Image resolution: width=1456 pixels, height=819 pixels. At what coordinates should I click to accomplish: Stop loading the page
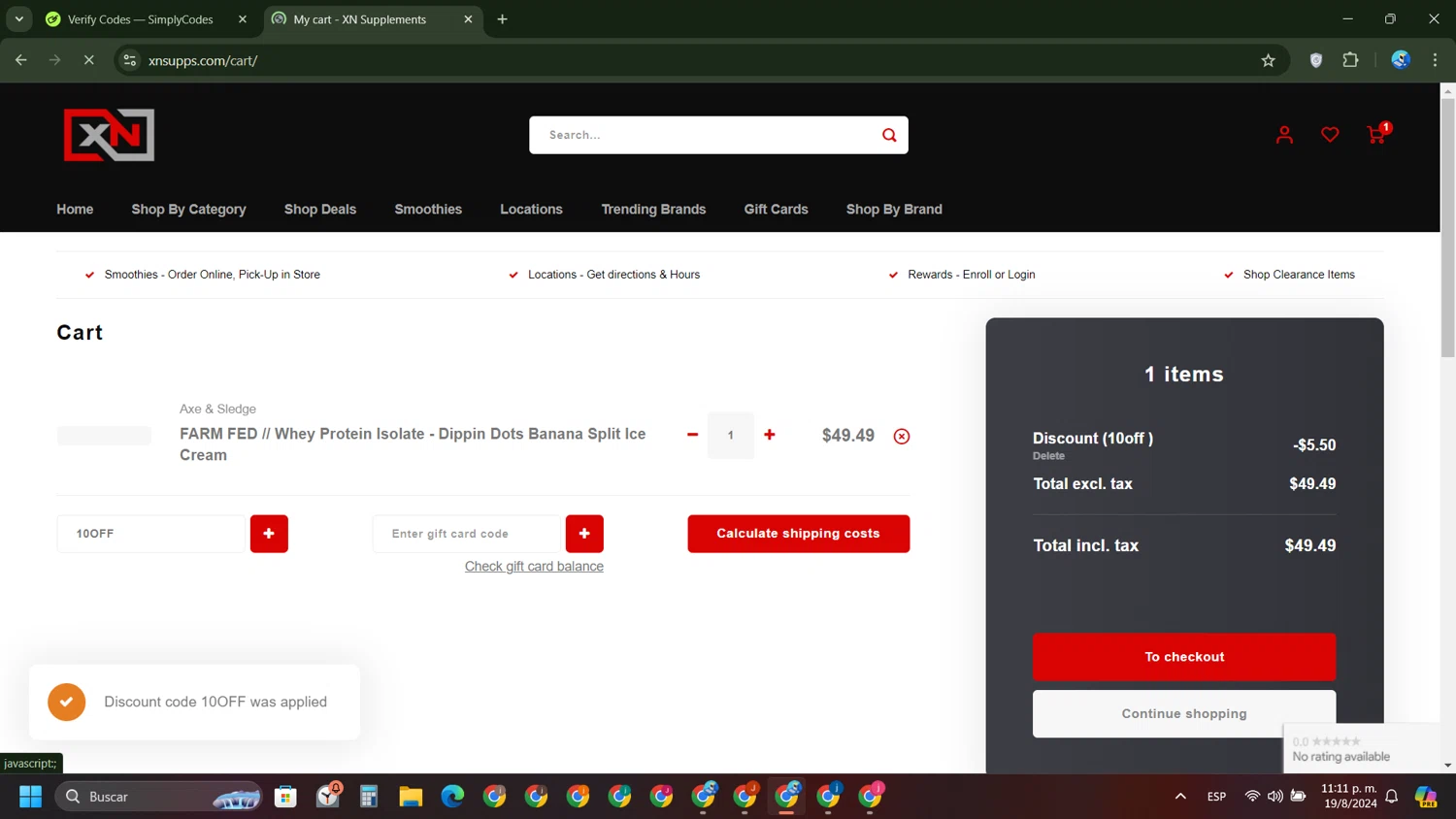[88, 60]
